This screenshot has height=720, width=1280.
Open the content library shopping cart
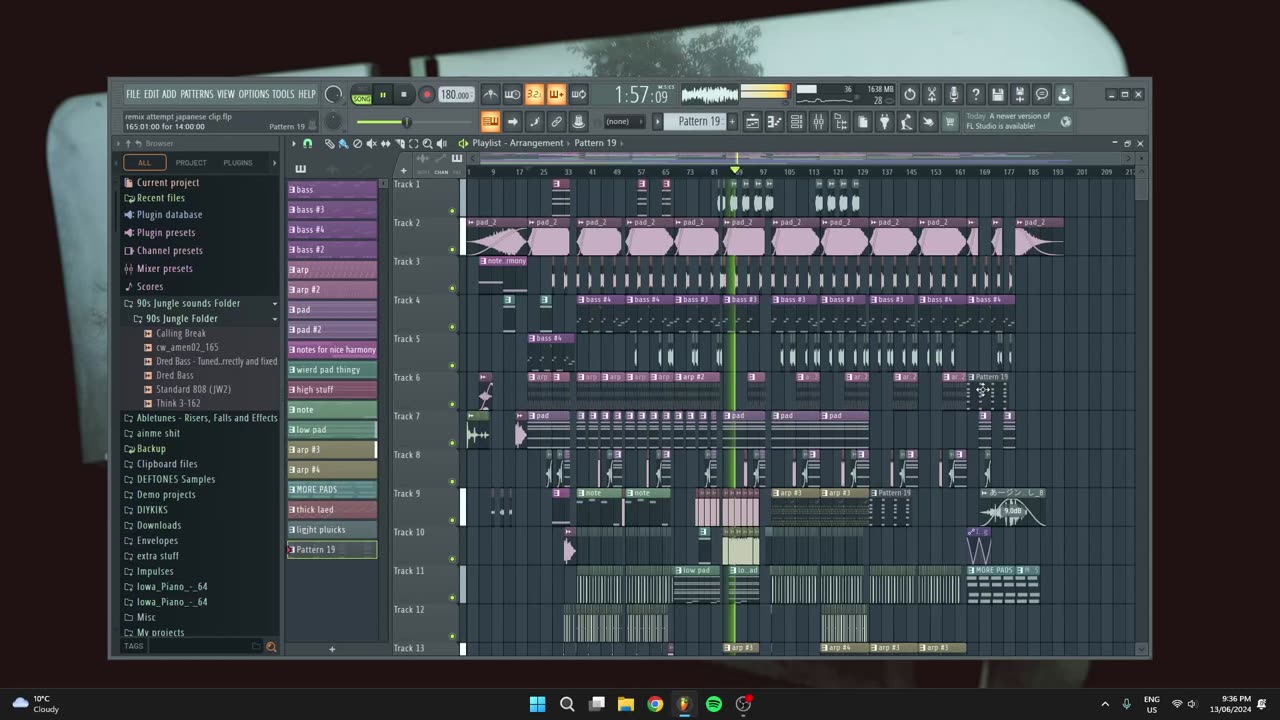pyautogui.click(x=950, y=122)
